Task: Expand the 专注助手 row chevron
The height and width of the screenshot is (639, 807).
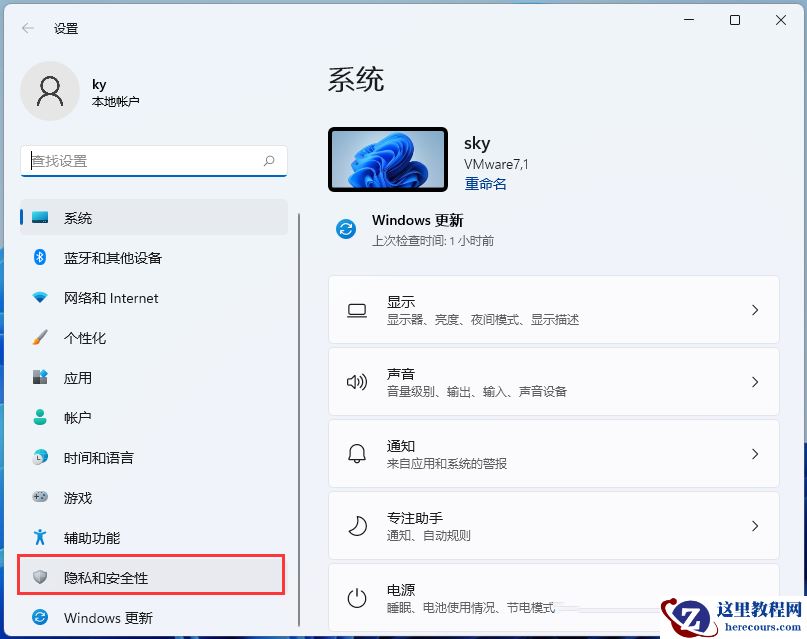Action: (755, 526)
